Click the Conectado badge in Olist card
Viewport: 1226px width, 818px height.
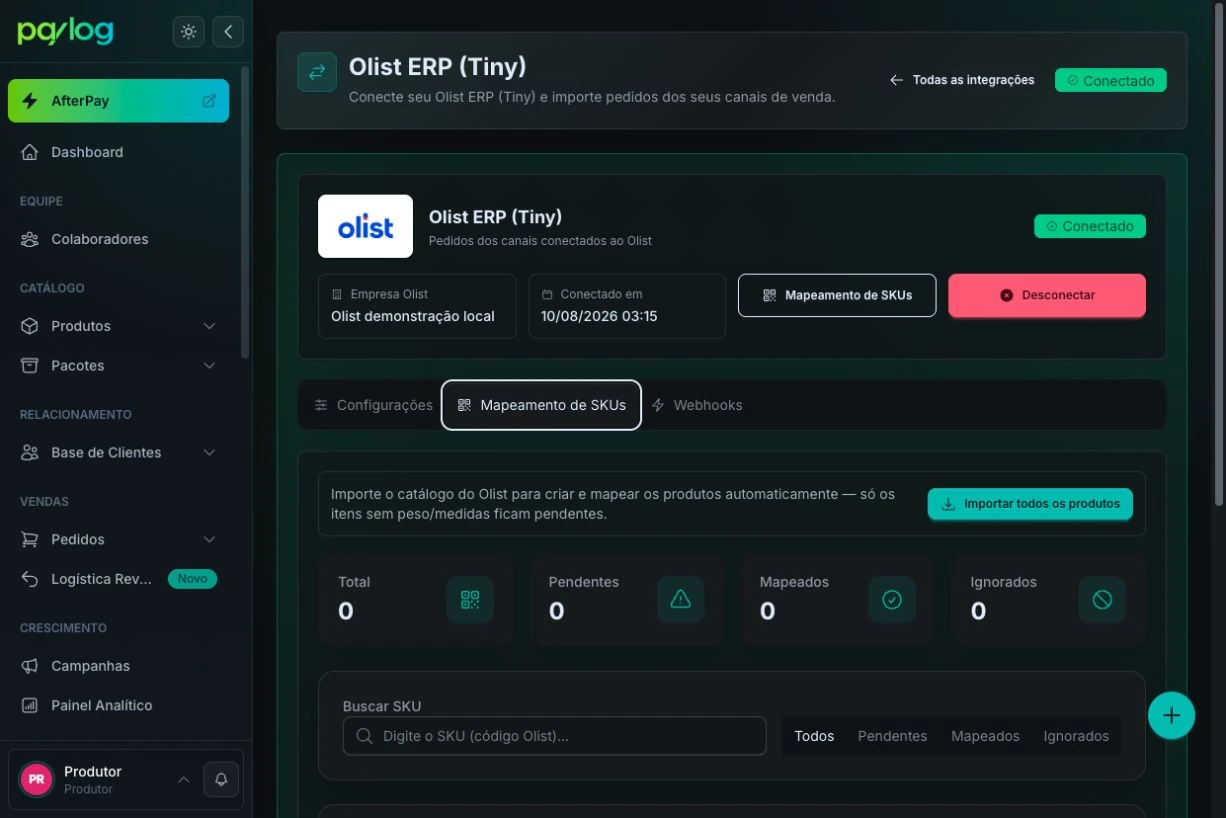[x=1090, y=227]
